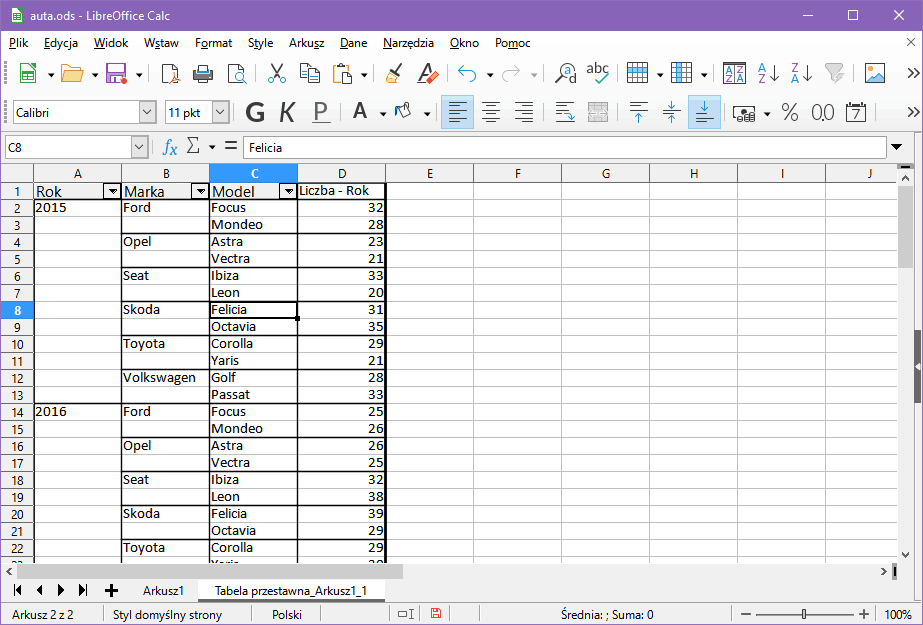
Task: Click the Clone formatting paintbrush icon
Action: pos(394,74)
